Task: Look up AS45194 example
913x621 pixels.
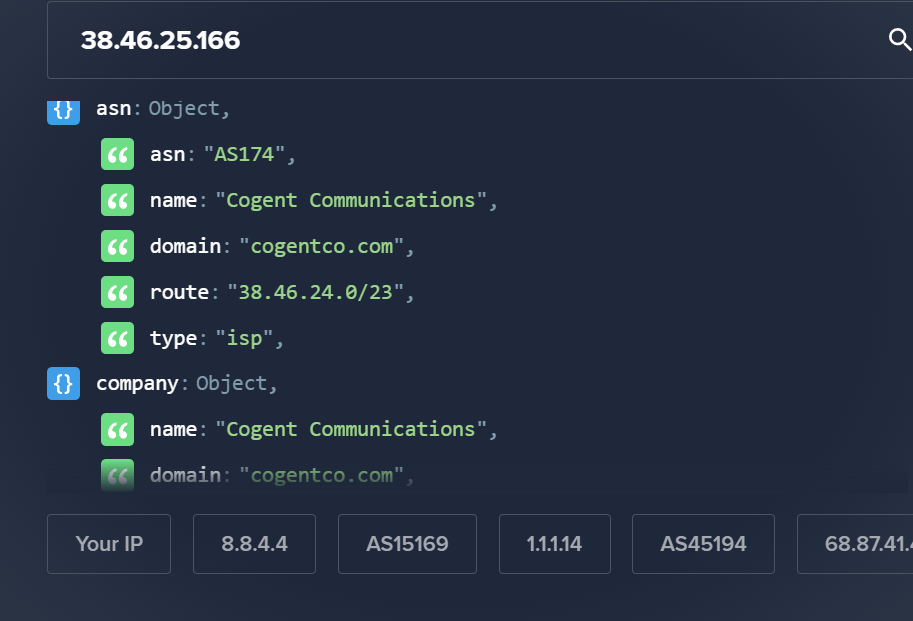Action: [703, 544]
